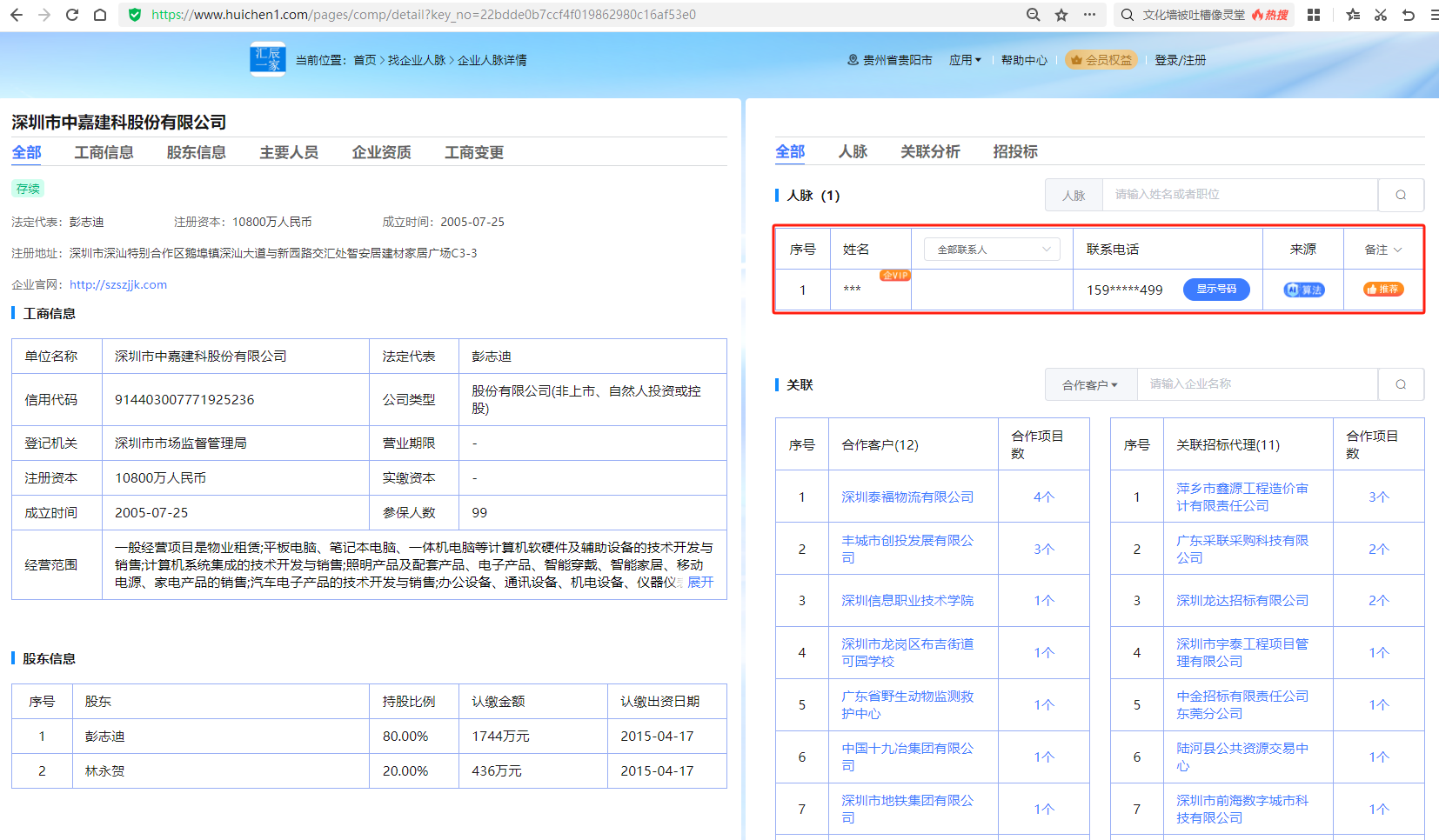The image size is (1439, 840).
Task: Expand the 合作客户 search type dropdown
Action: click(1089, 384)
